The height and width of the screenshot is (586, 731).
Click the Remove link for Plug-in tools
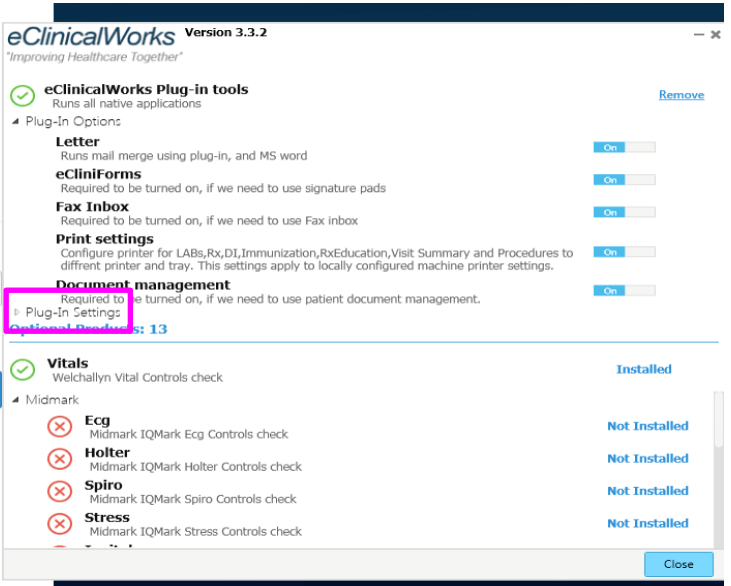(681, 95)
